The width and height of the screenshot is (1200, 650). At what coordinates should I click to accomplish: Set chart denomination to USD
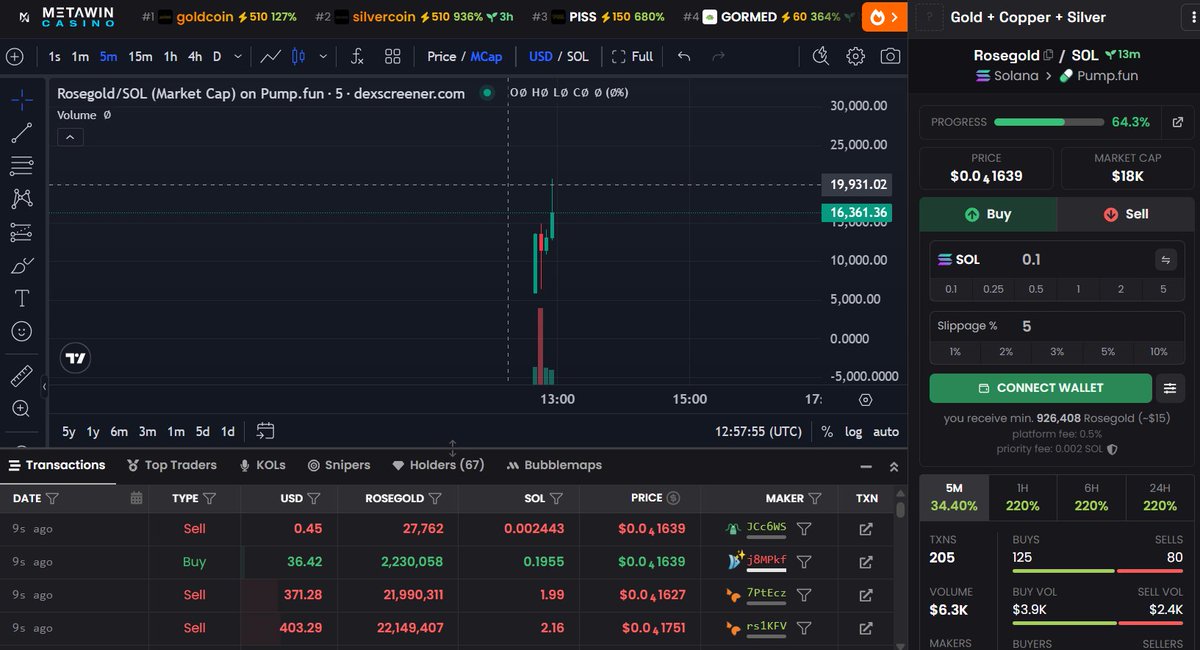point(540,57)
